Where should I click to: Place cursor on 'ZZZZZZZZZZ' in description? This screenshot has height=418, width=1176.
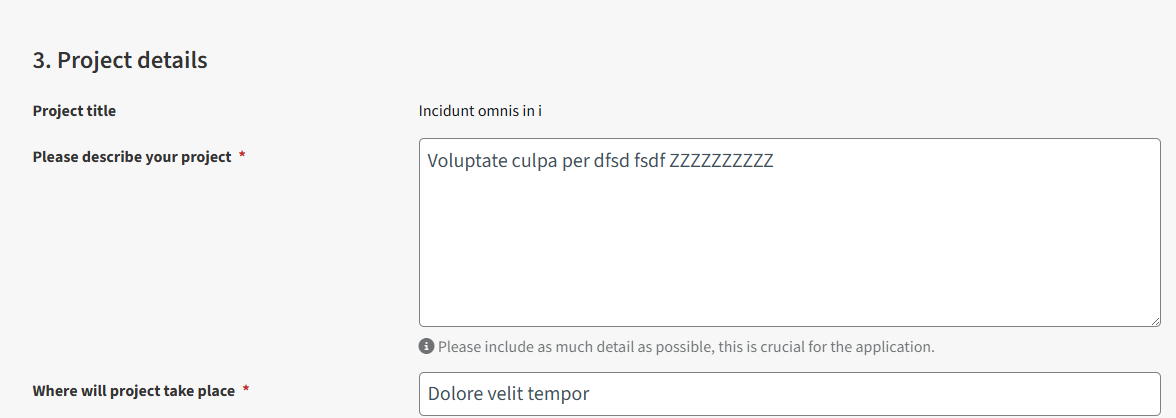(721, 161)
